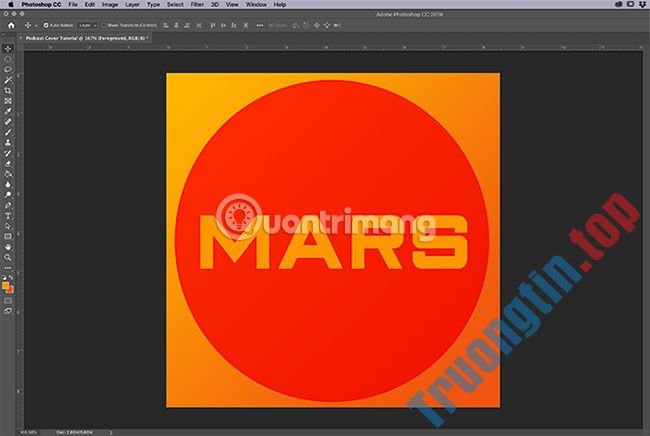The image size is (650, 436).
Task: Open the Edit menu
Action: (90, 5)
